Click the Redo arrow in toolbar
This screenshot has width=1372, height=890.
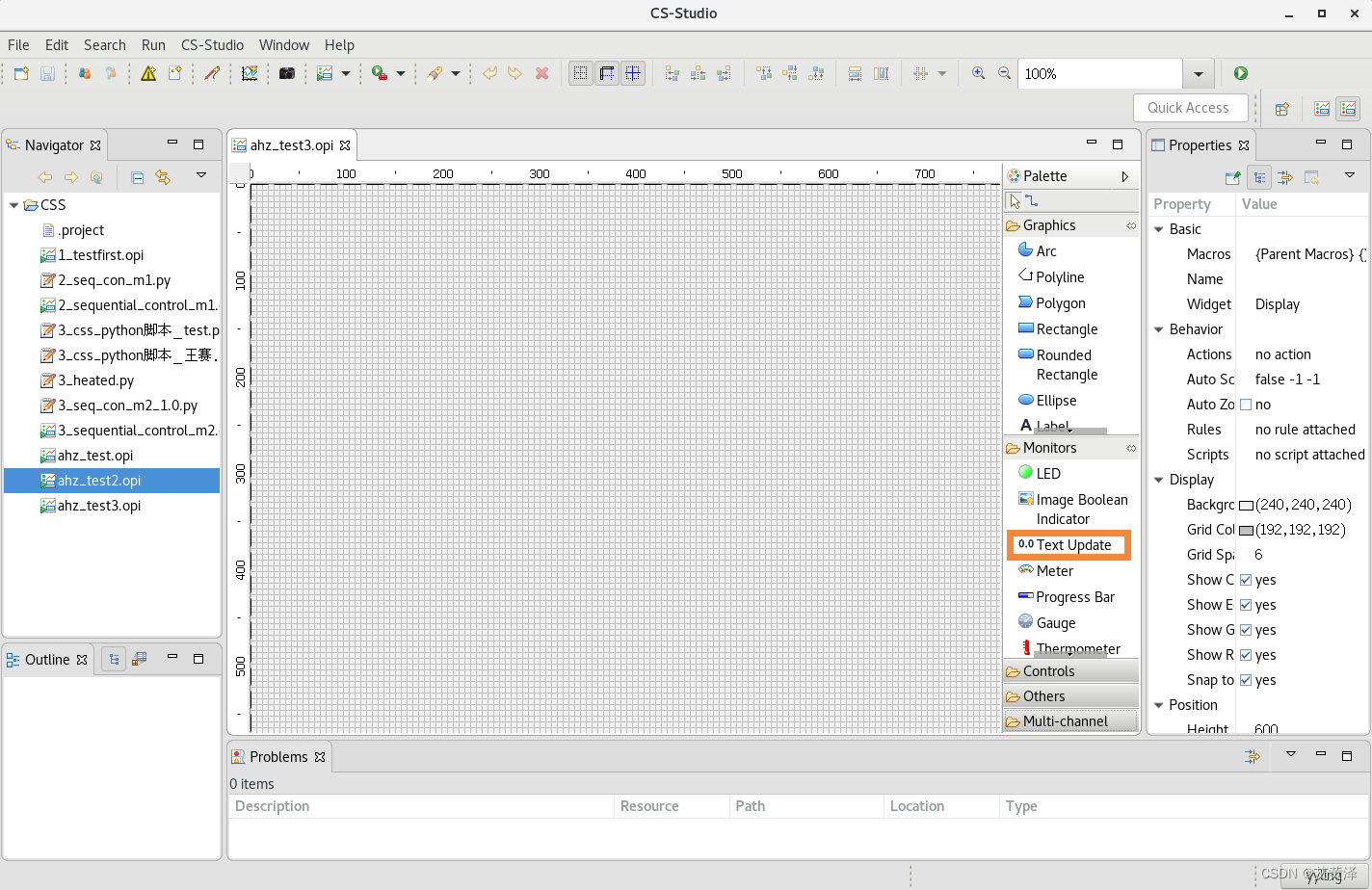pyautogui.click(x=515, y=73)
